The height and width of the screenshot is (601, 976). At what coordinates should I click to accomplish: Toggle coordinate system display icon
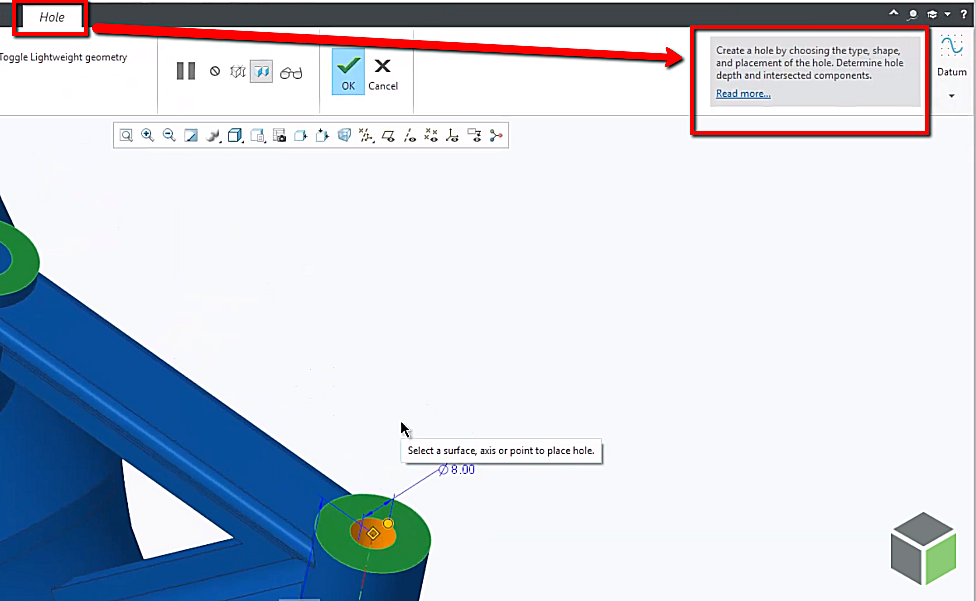click(453, 136)
